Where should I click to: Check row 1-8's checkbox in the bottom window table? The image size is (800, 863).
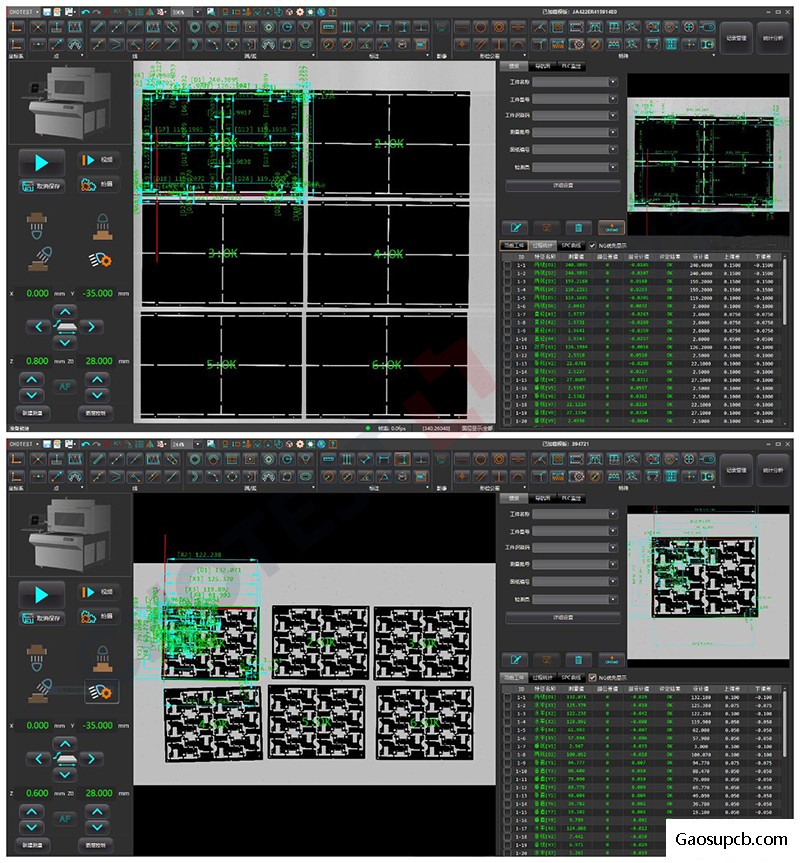[507, 755]
